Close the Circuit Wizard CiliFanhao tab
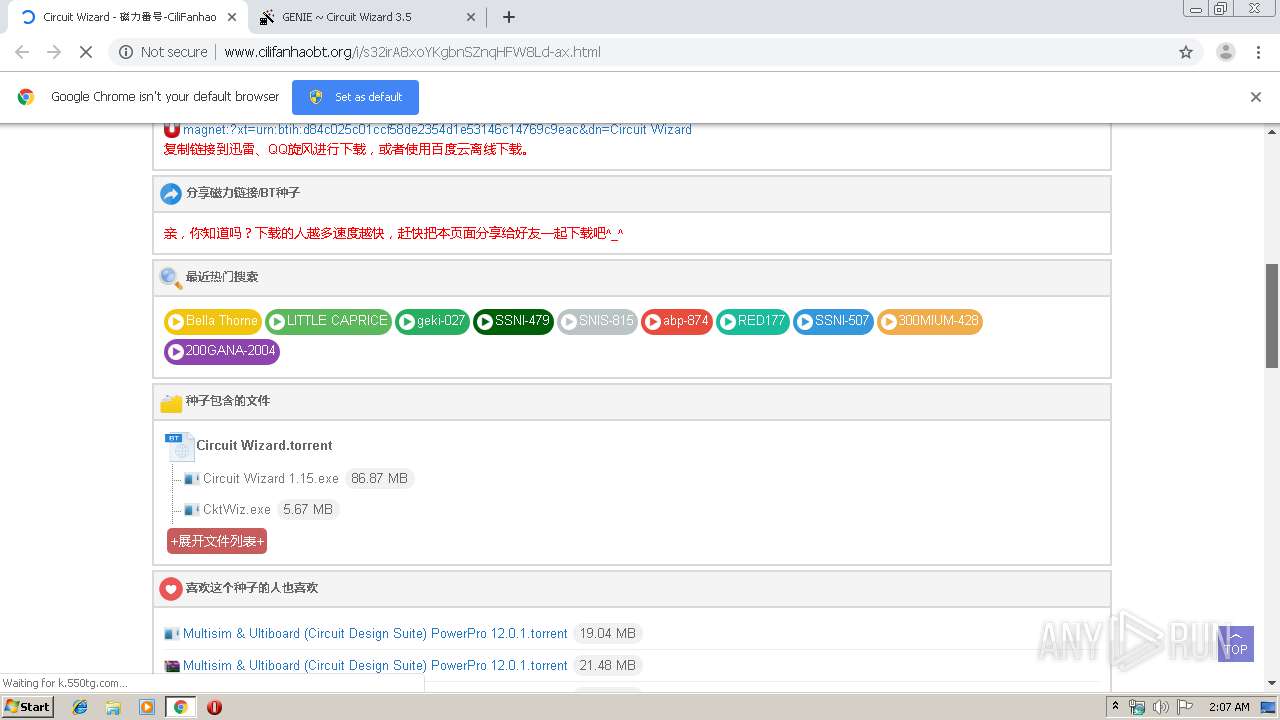1280x720 pixels. point(232,17)
